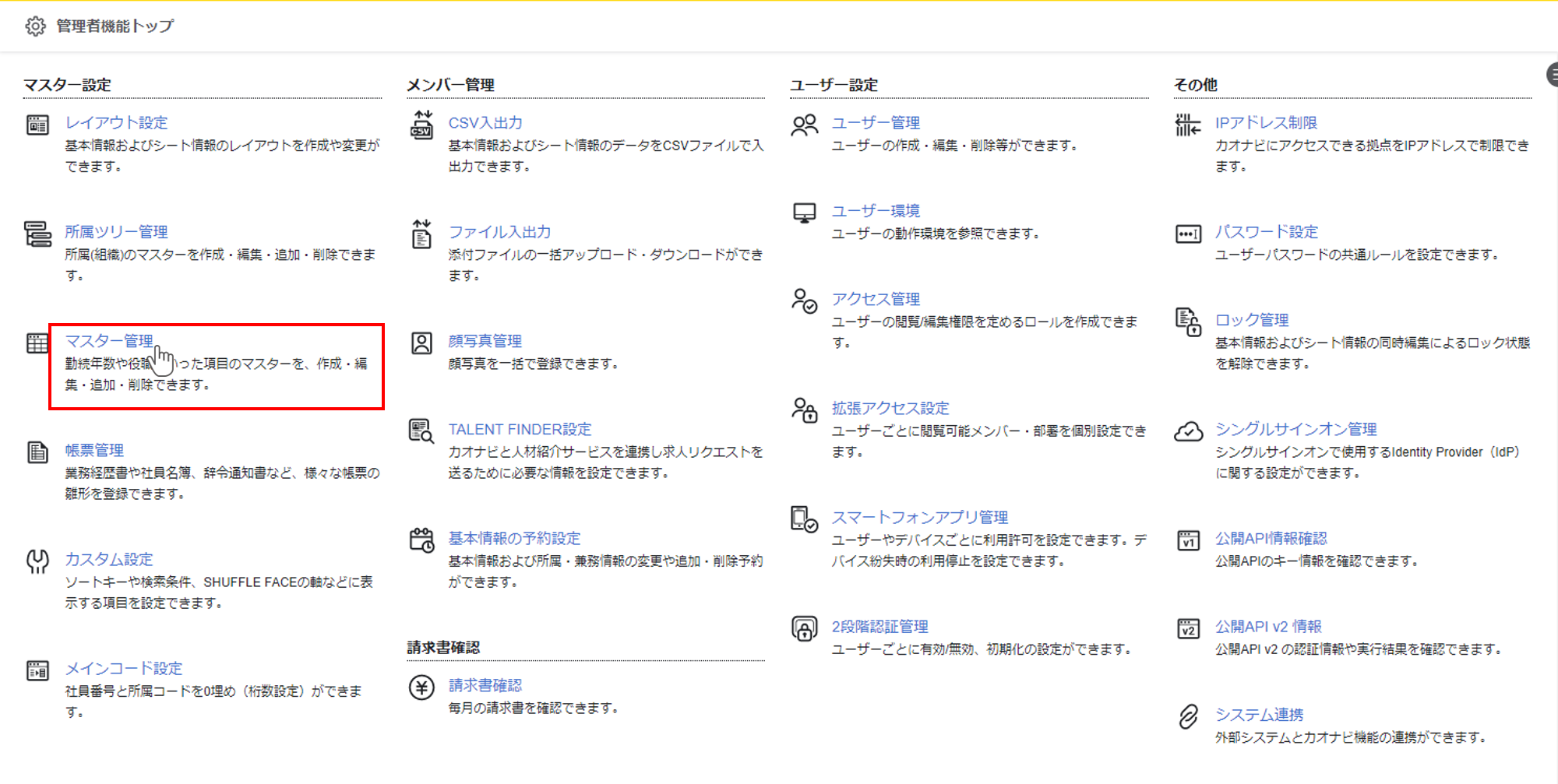Screen dimensions: 1558x784
Task: Click the ユーザー管理 people icon
Action: [x=805, y=125]
